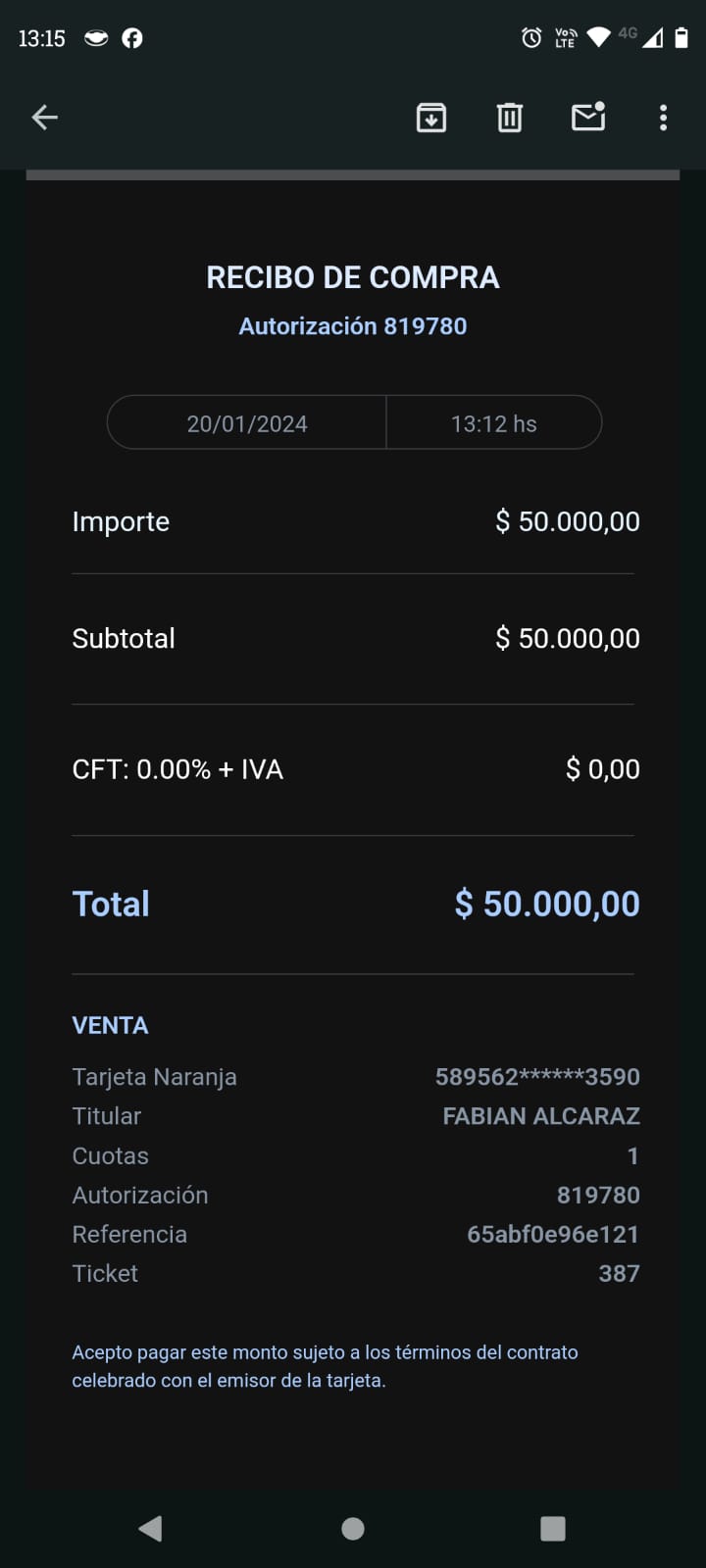706x1568 pixels.
Task: Tap the card number 589562******3590
Action: point(537,1077)
